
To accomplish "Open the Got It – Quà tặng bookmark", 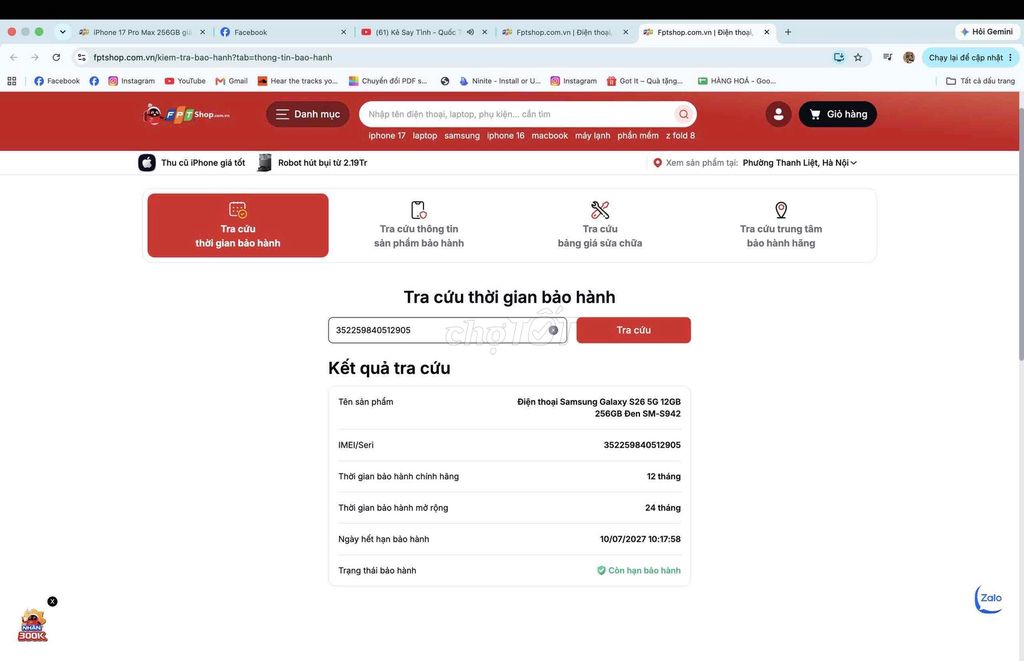I will pos(645,81).
